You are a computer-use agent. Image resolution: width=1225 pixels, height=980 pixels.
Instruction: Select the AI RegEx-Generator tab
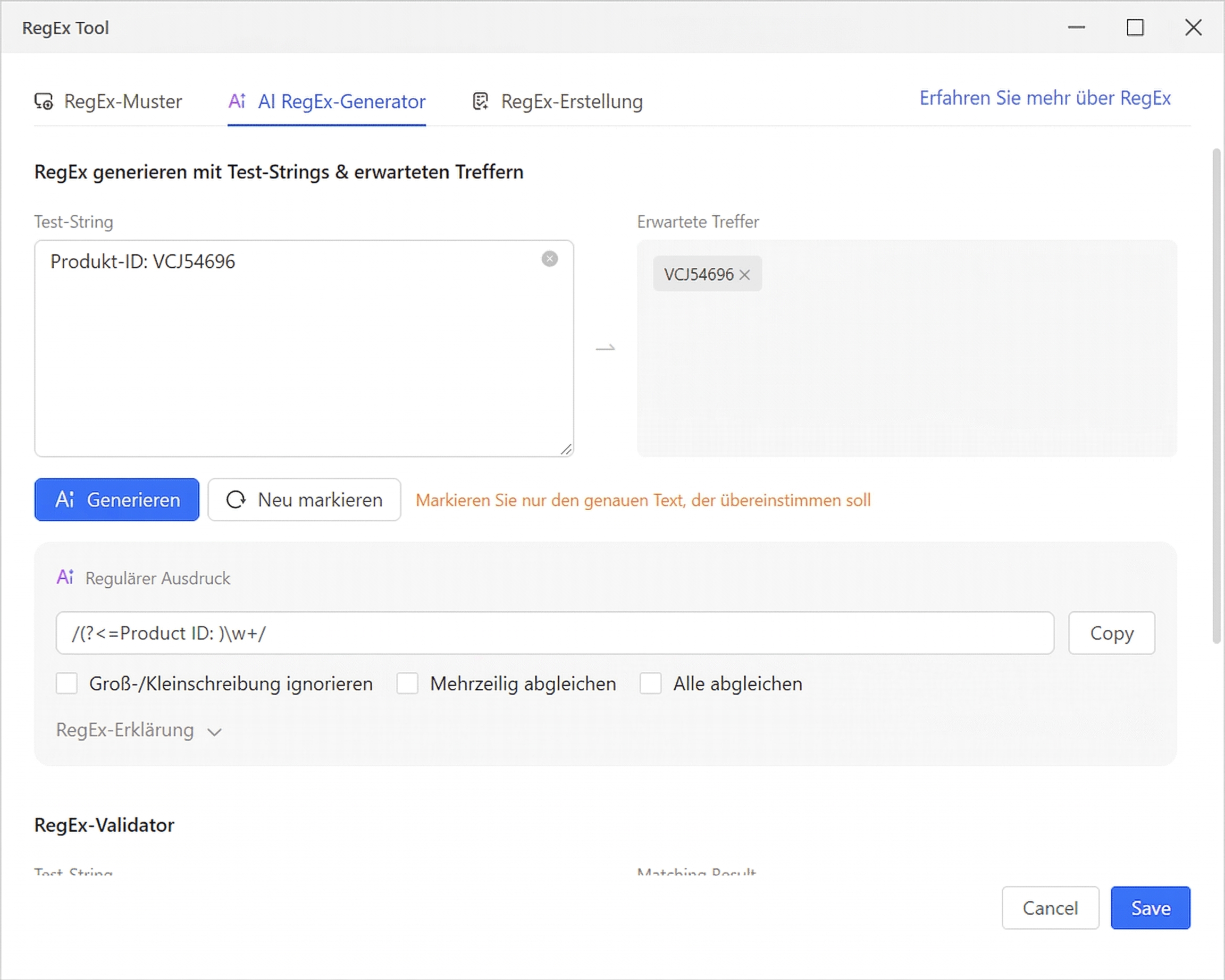point(341,102)
